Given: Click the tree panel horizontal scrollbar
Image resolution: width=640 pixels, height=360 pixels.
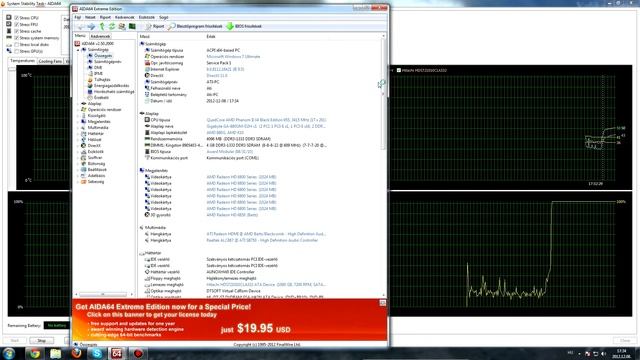Looking at the screenshot, I should coord(104,294).
